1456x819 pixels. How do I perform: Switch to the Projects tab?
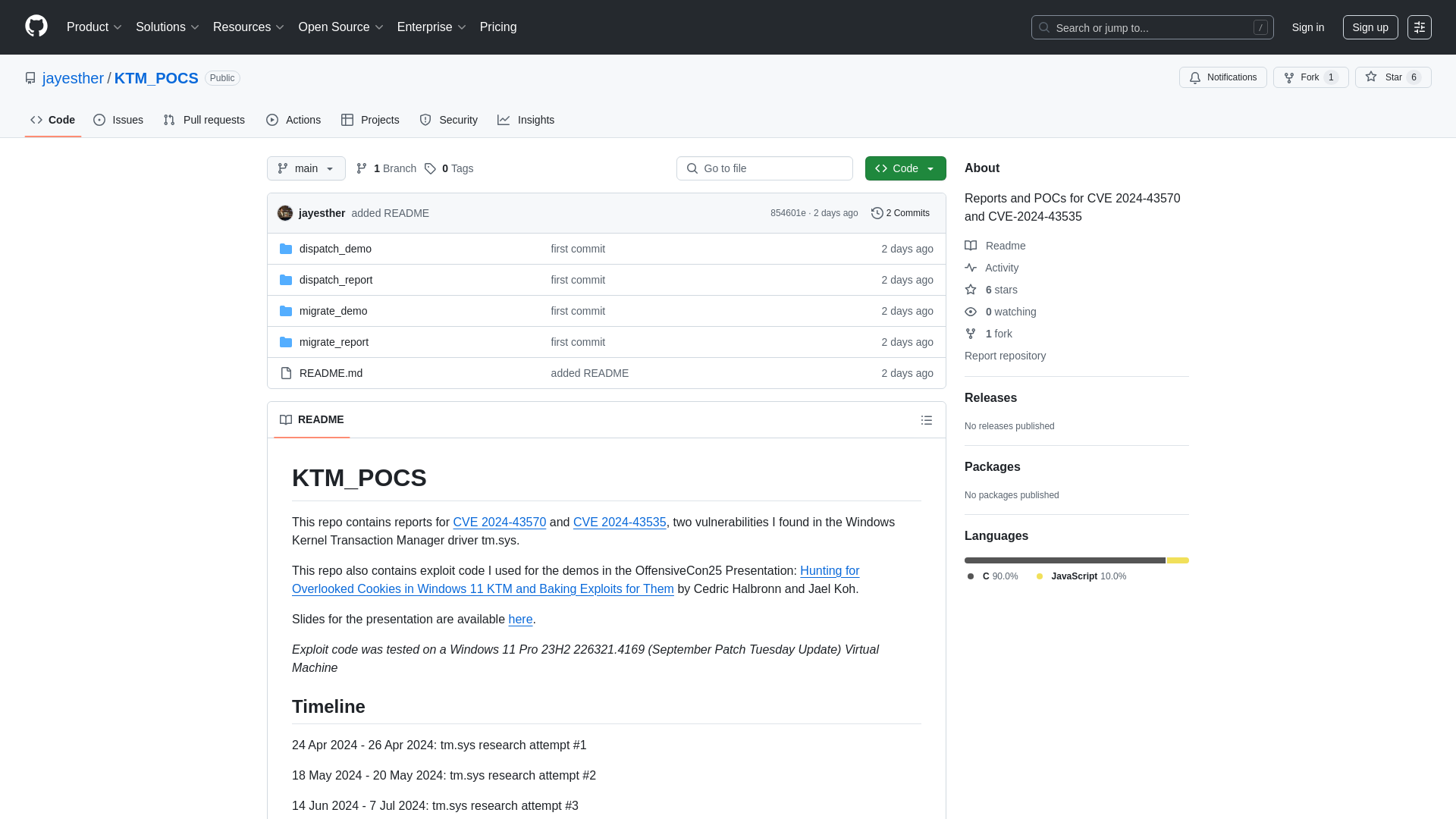(x=370, y=120)
